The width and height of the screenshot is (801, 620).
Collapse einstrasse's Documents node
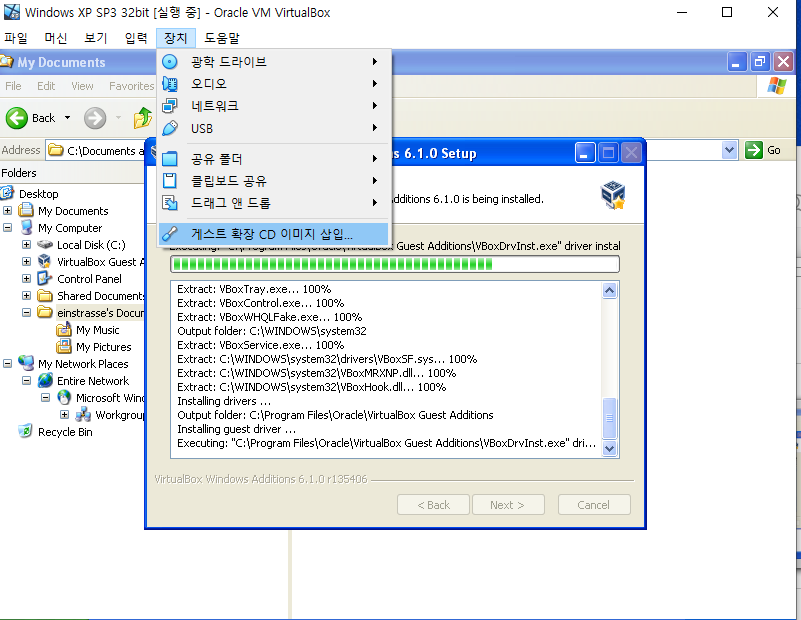click(27, 312)
